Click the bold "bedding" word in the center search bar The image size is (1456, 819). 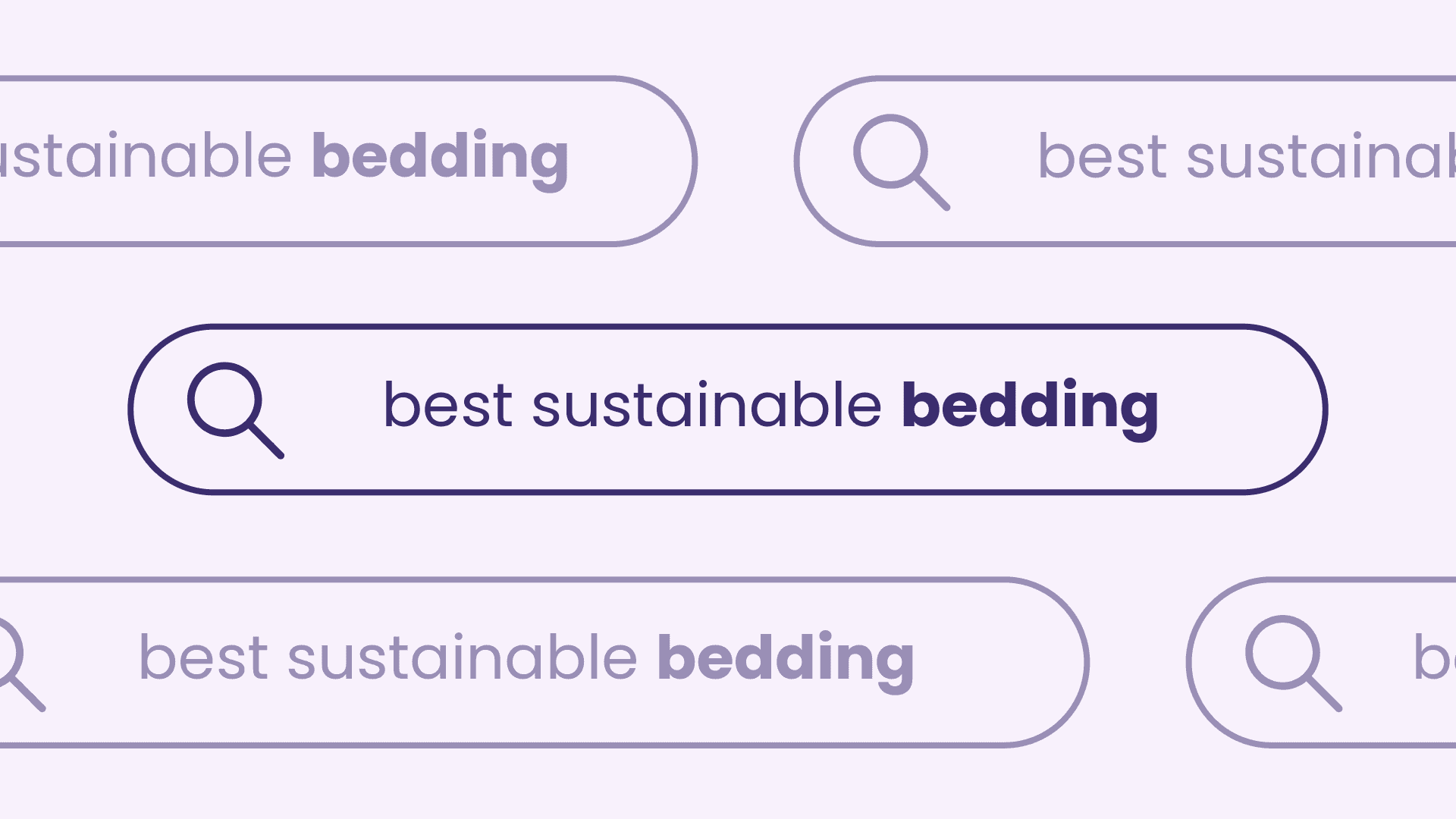click(1029, 406)
